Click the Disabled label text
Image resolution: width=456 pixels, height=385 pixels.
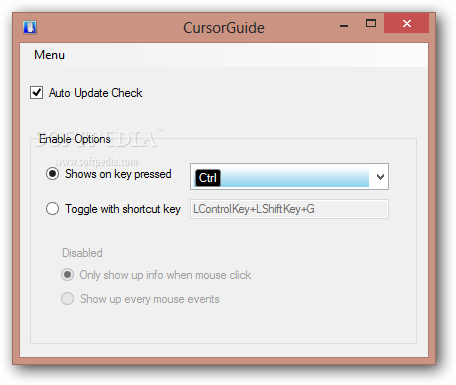82,253
